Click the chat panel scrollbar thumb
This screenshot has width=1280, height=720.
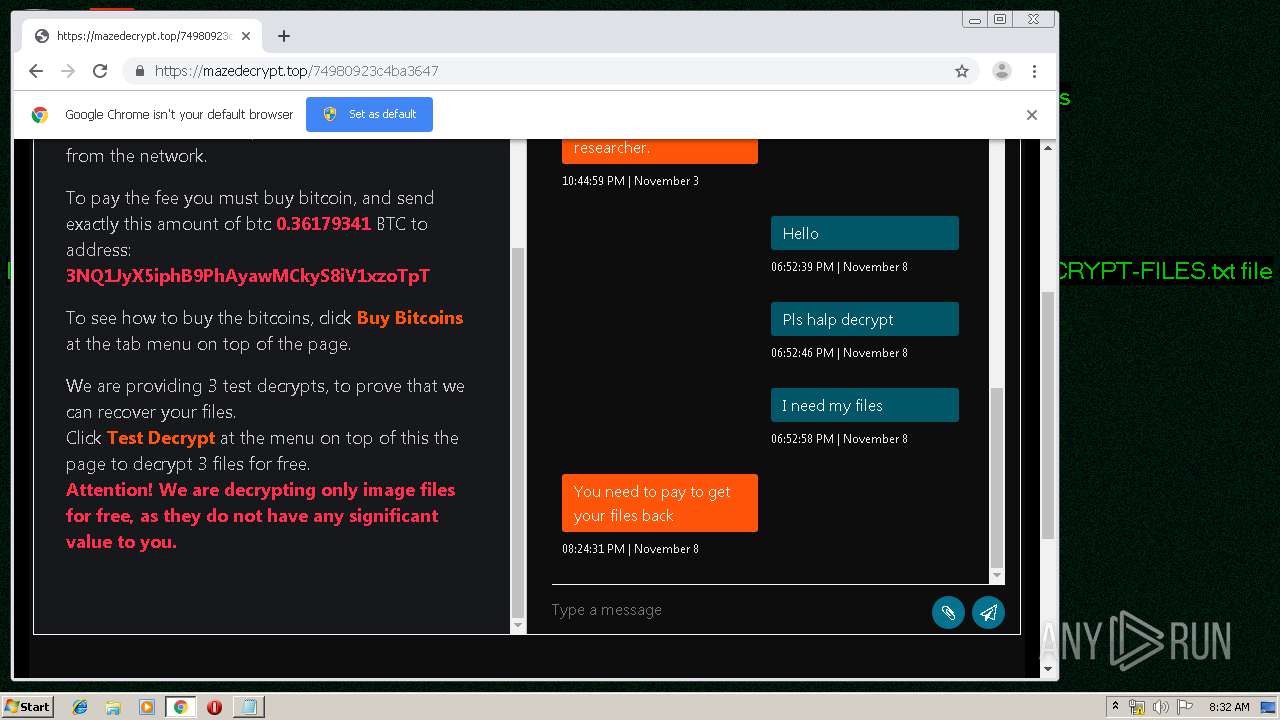[996, 478]
